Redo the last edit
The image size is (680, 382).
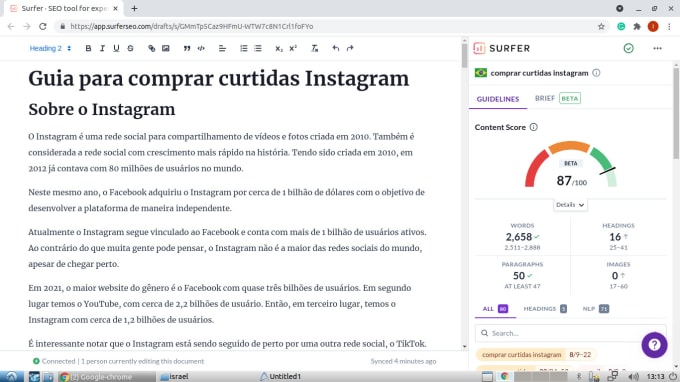tap(350, 48)
